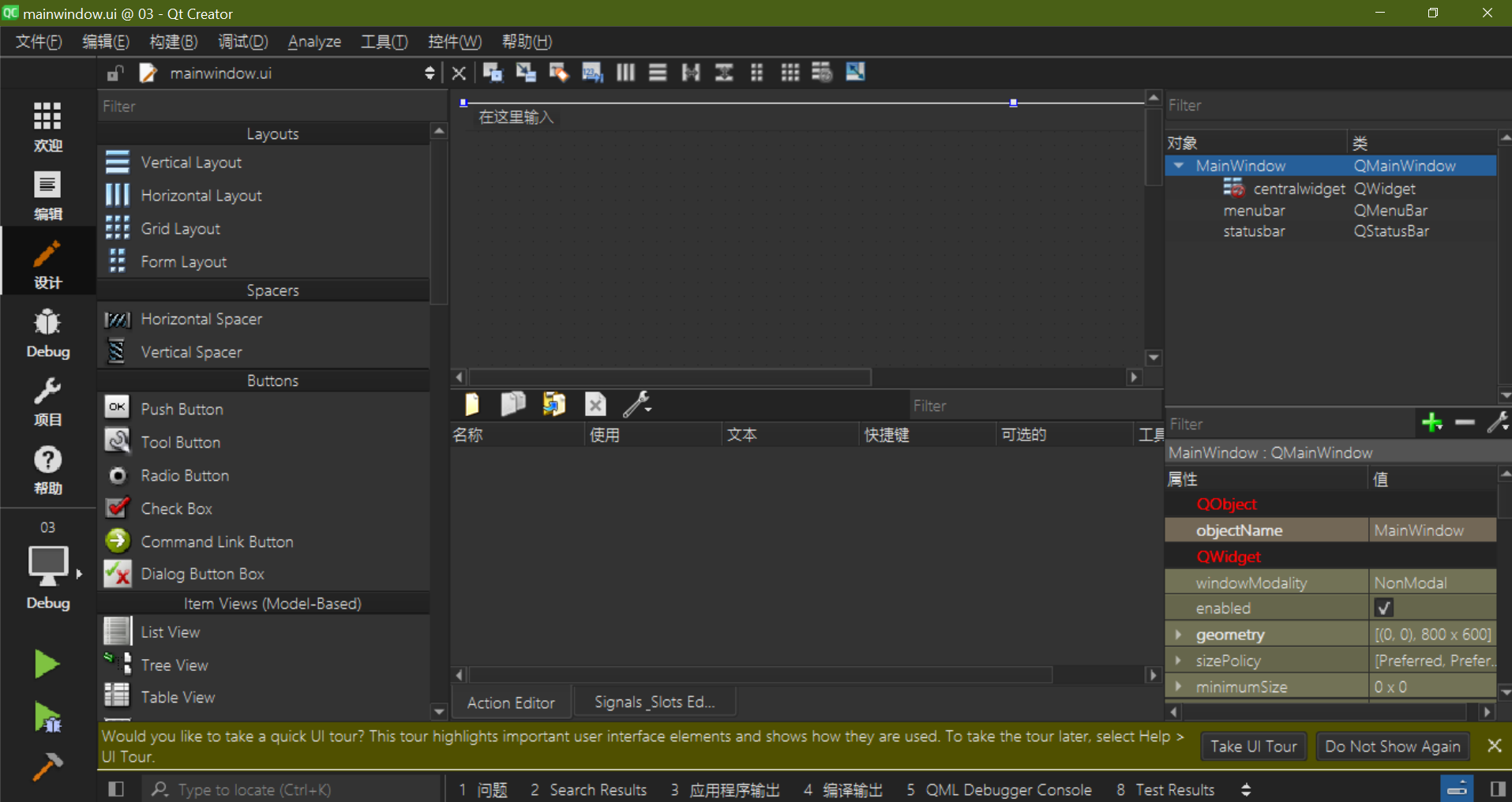The height and width of the screenshot is (802, 1512).
Task: Select Edit Buddies toolbar icon
Action: pos(559,73)
